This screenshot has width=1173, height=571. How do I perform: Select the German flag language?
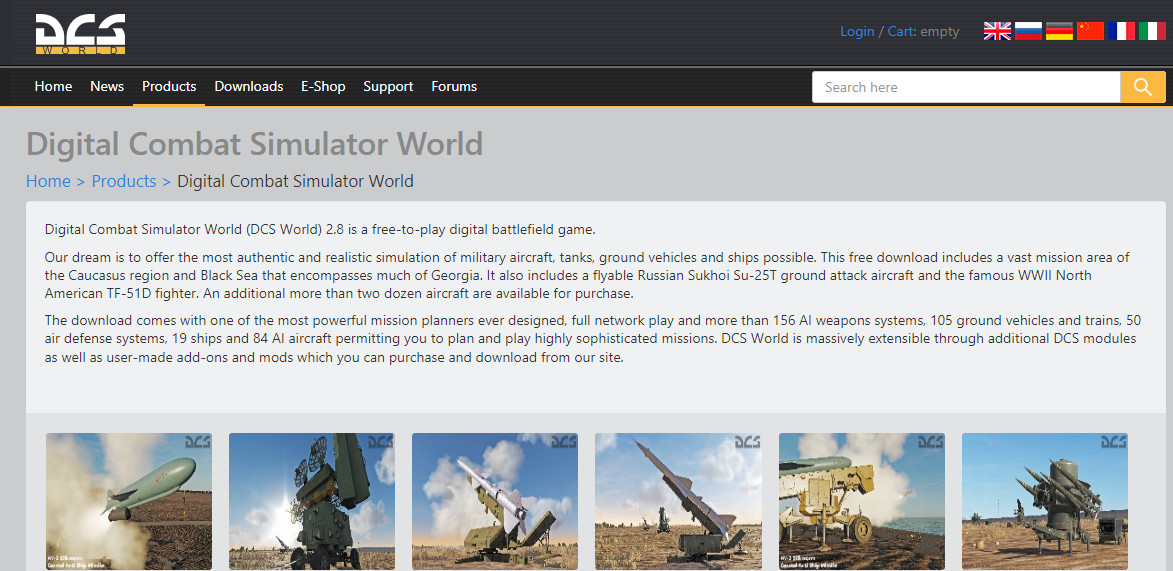click(x=1059, y=31)
